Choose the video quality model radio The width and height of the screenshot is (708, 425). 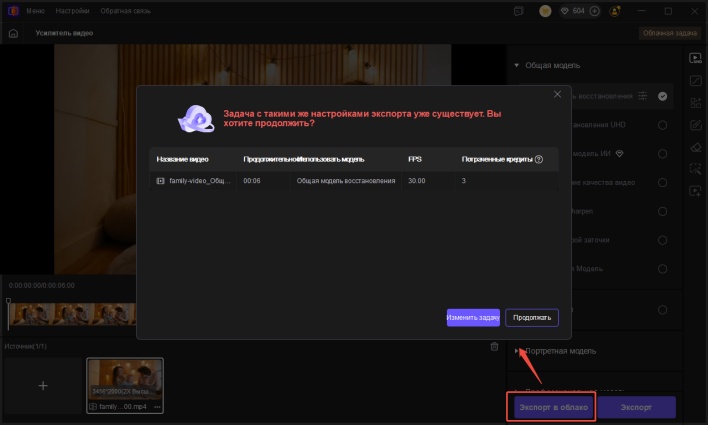[x=662, y=183]
